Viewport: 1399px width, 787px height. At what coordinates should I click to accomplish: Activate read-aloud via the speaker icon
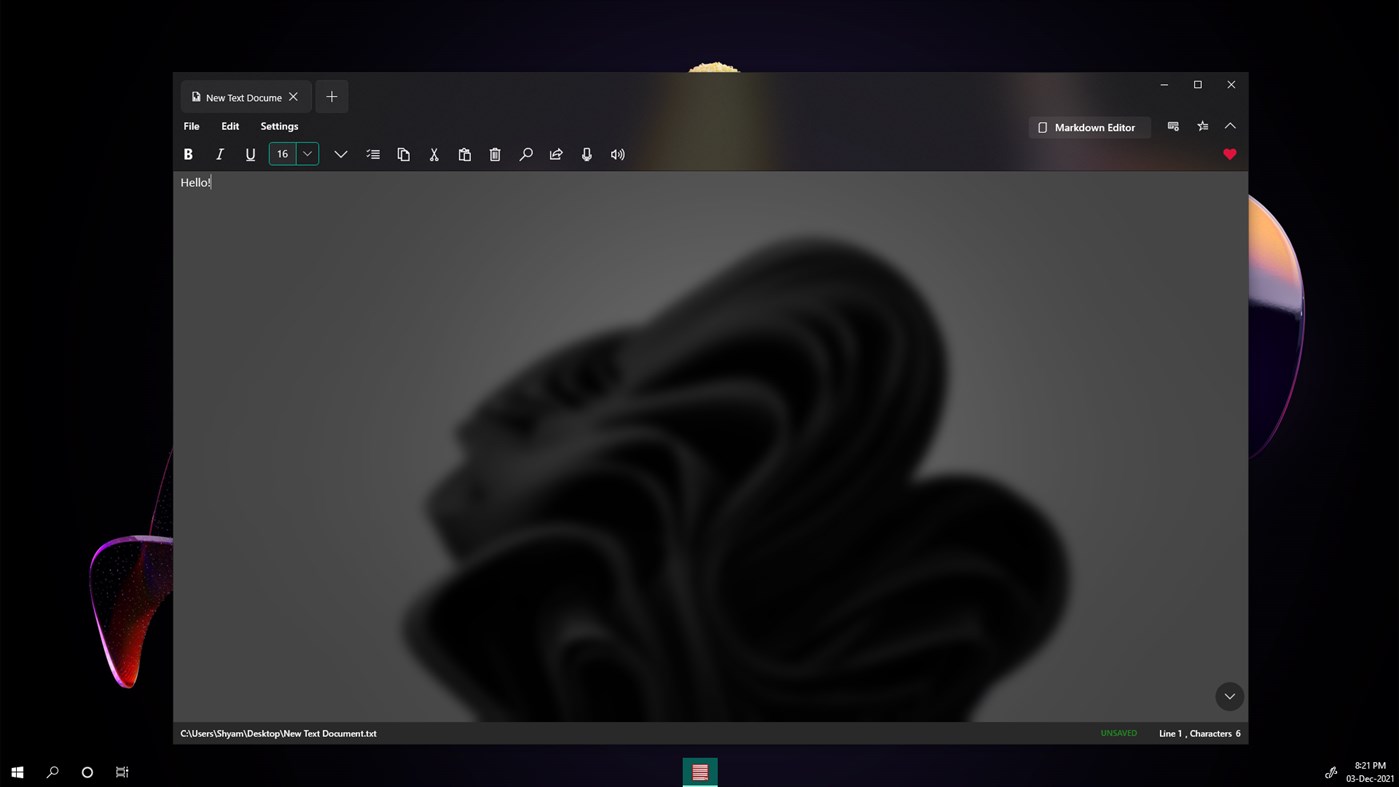tap(617, 154)
